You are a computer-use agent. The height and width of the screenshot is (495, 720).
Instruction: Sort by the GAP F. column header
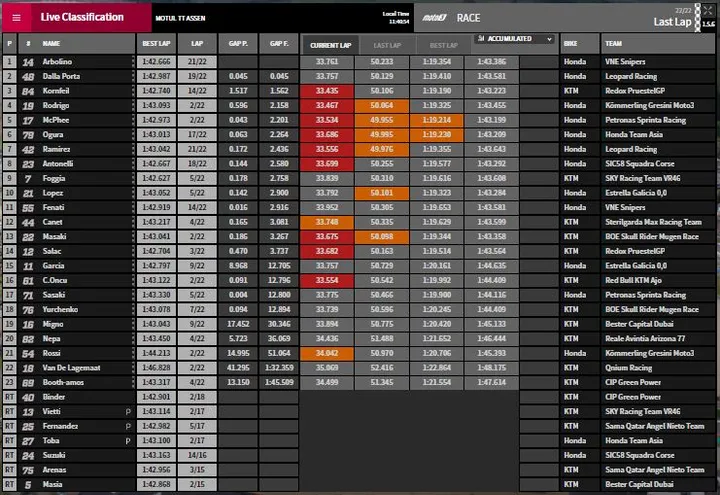[279, 44]
